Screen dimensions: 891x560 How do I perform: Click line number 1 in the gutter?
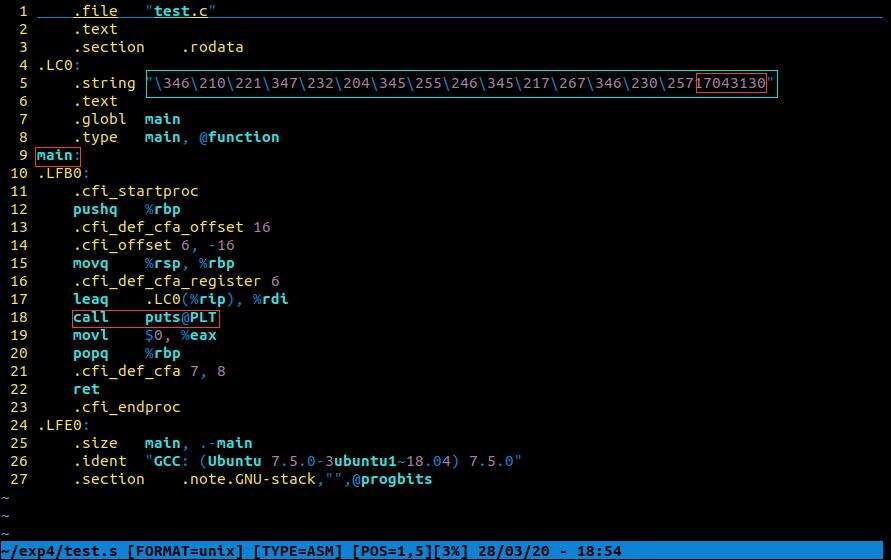click(23, 11)
